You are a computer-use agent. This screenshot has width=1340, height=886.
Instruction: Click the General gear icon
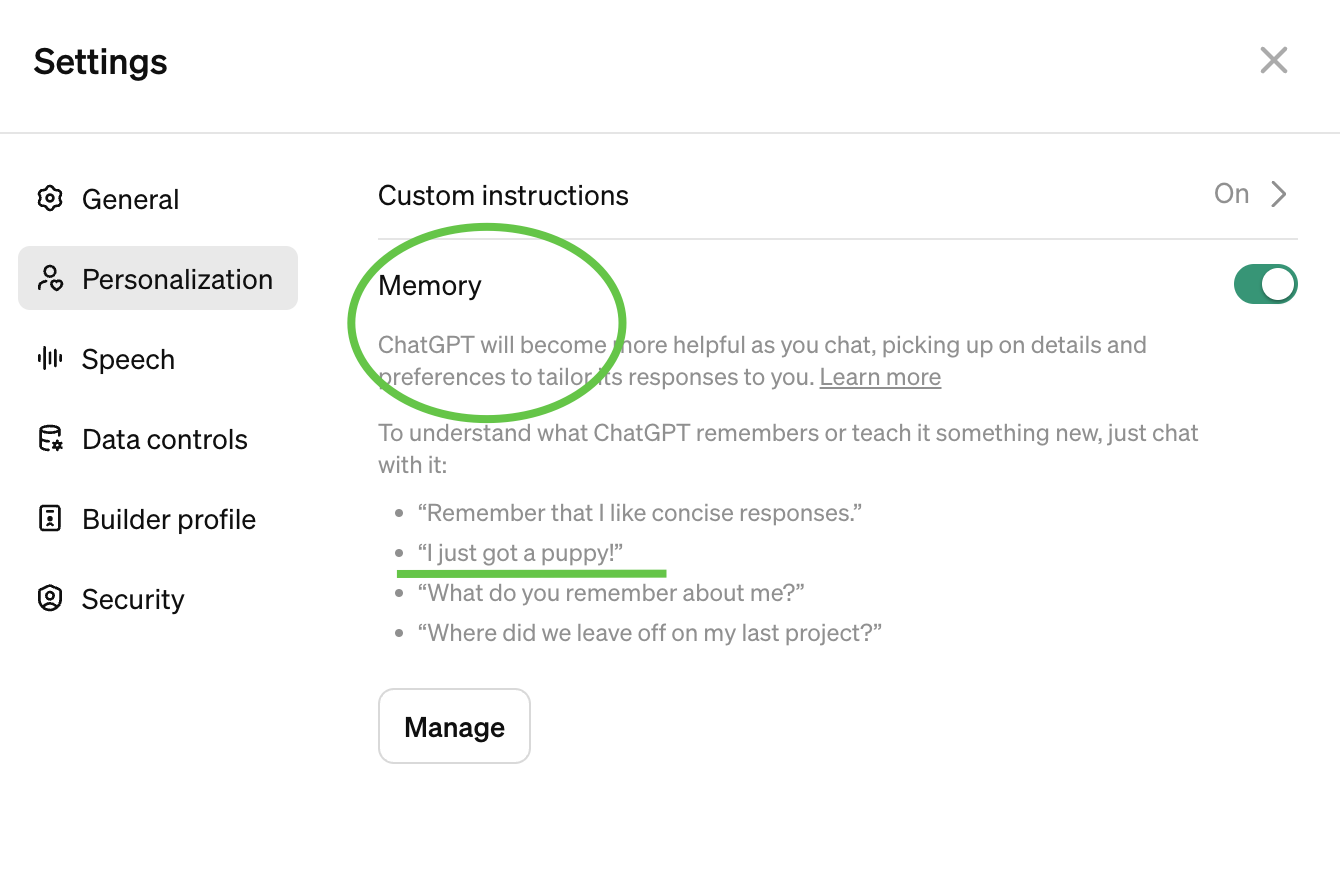coord(50,199)
